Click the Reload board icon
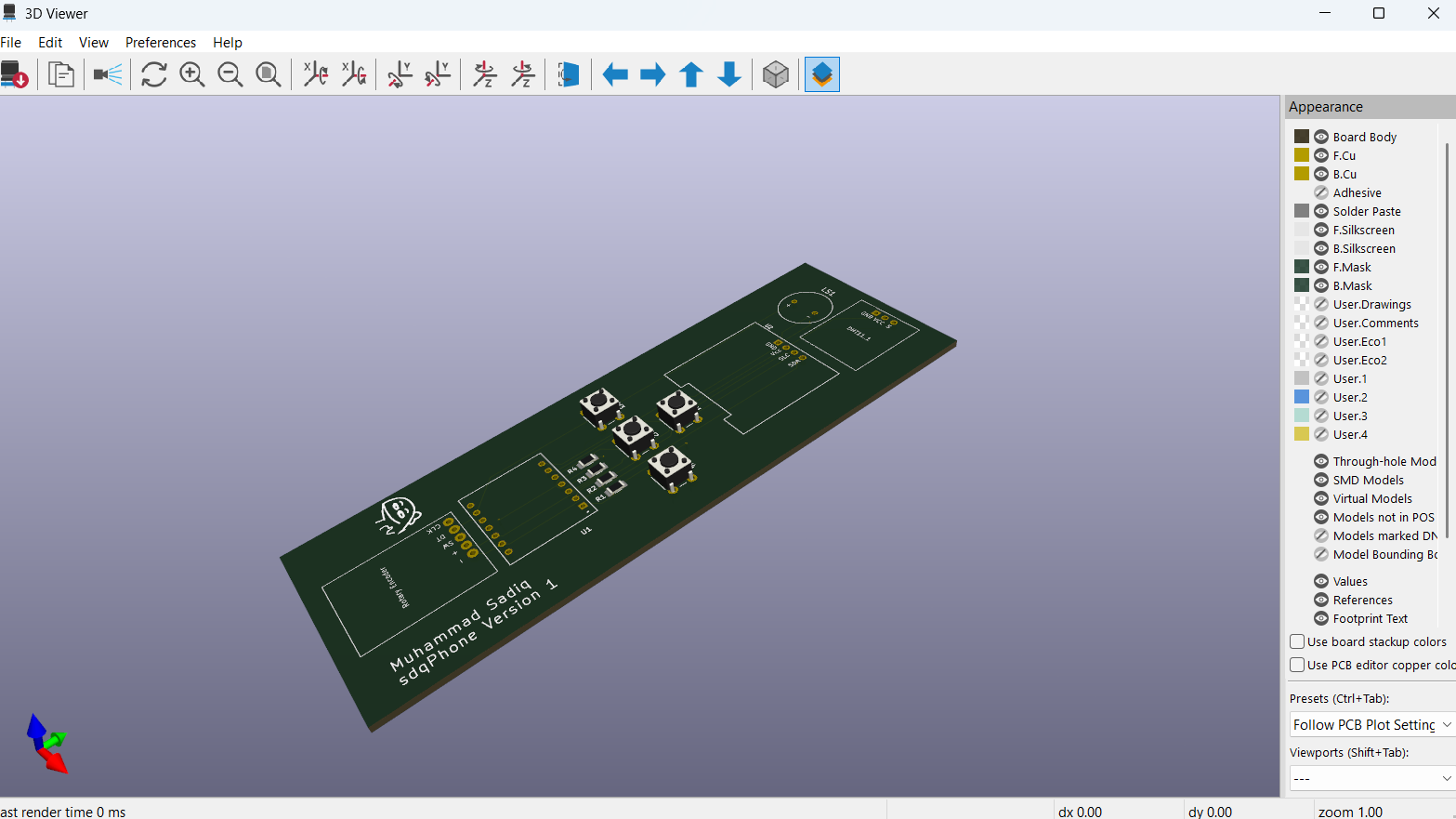 (x=14, y=74)
